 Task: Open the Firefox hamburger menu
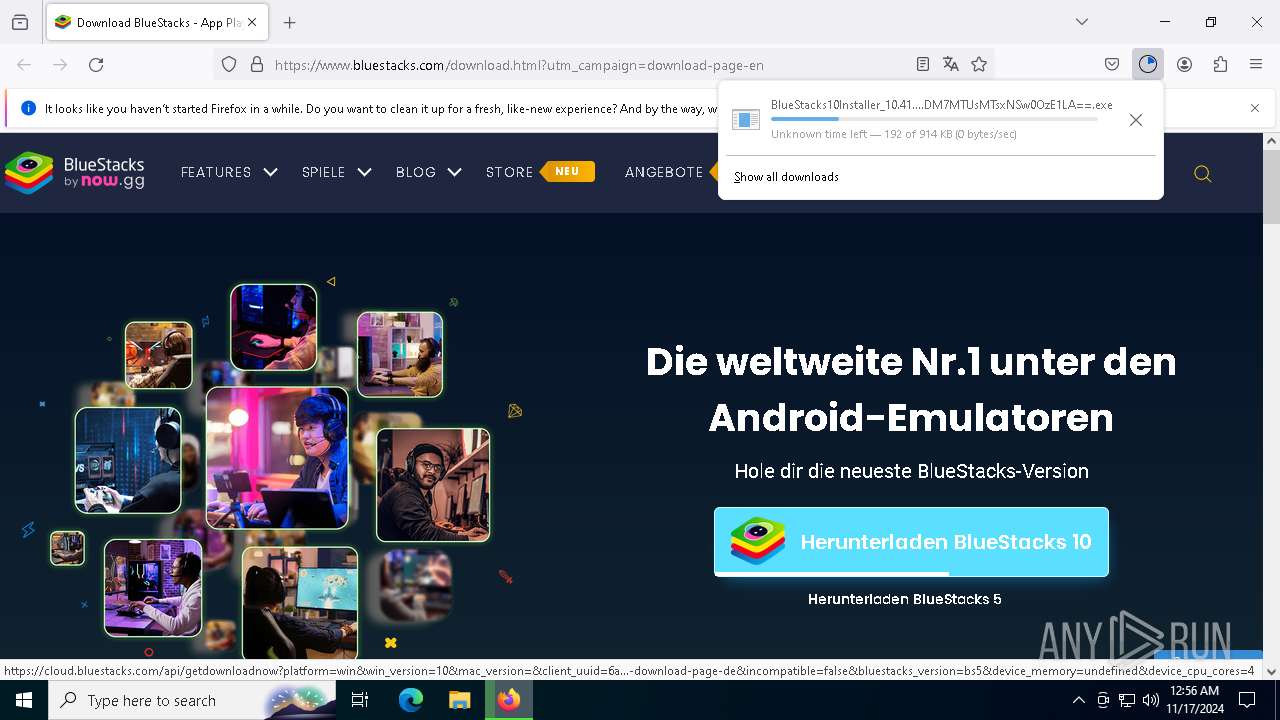tap(1256, 65)
